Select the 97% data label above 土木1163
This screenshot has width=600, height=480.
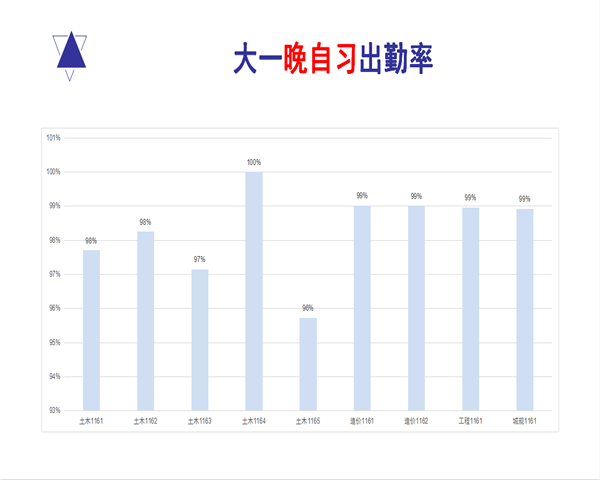200,260
